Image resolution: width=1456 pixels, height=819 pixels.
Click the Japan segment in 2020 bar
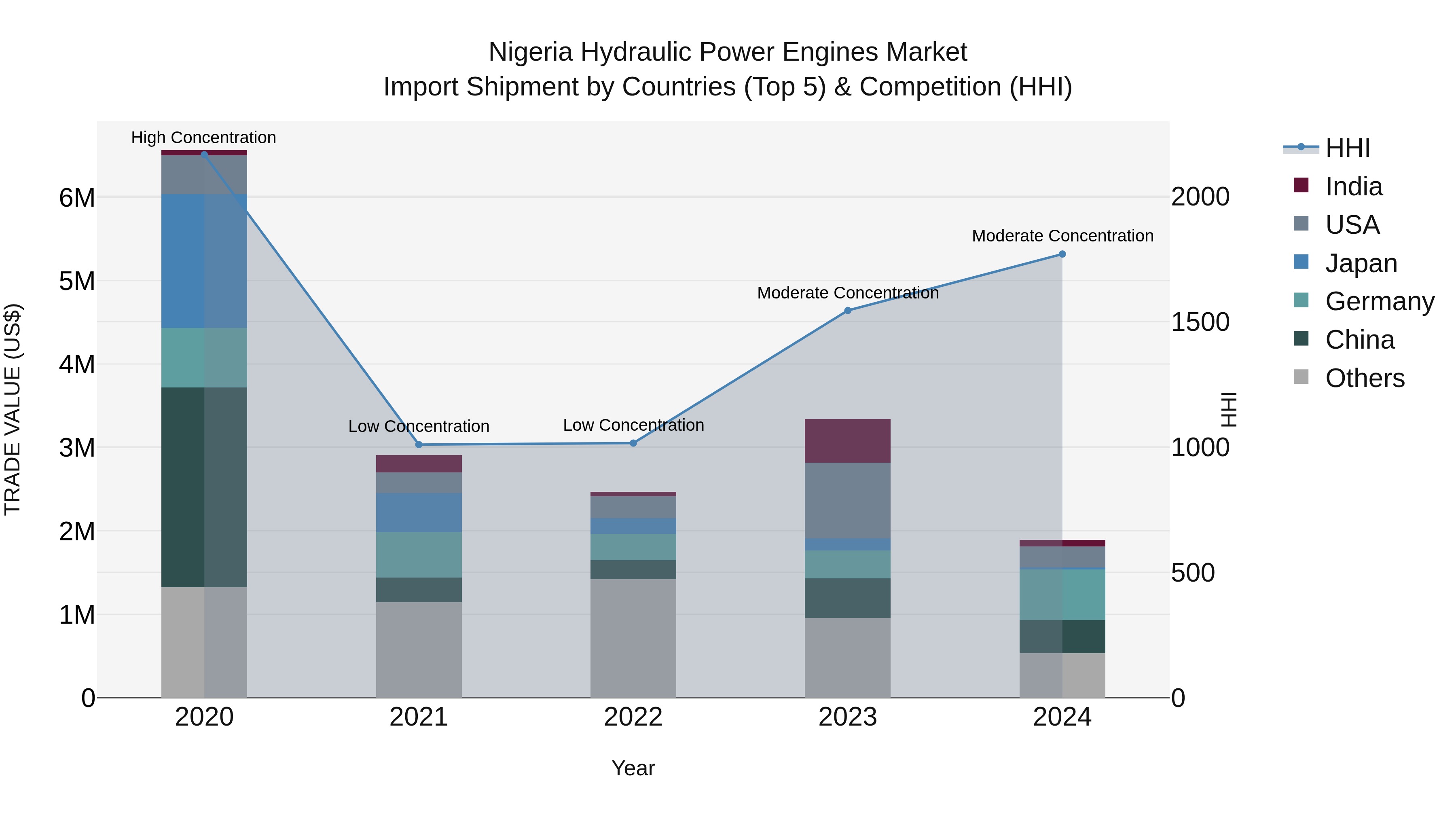point(204,261)
